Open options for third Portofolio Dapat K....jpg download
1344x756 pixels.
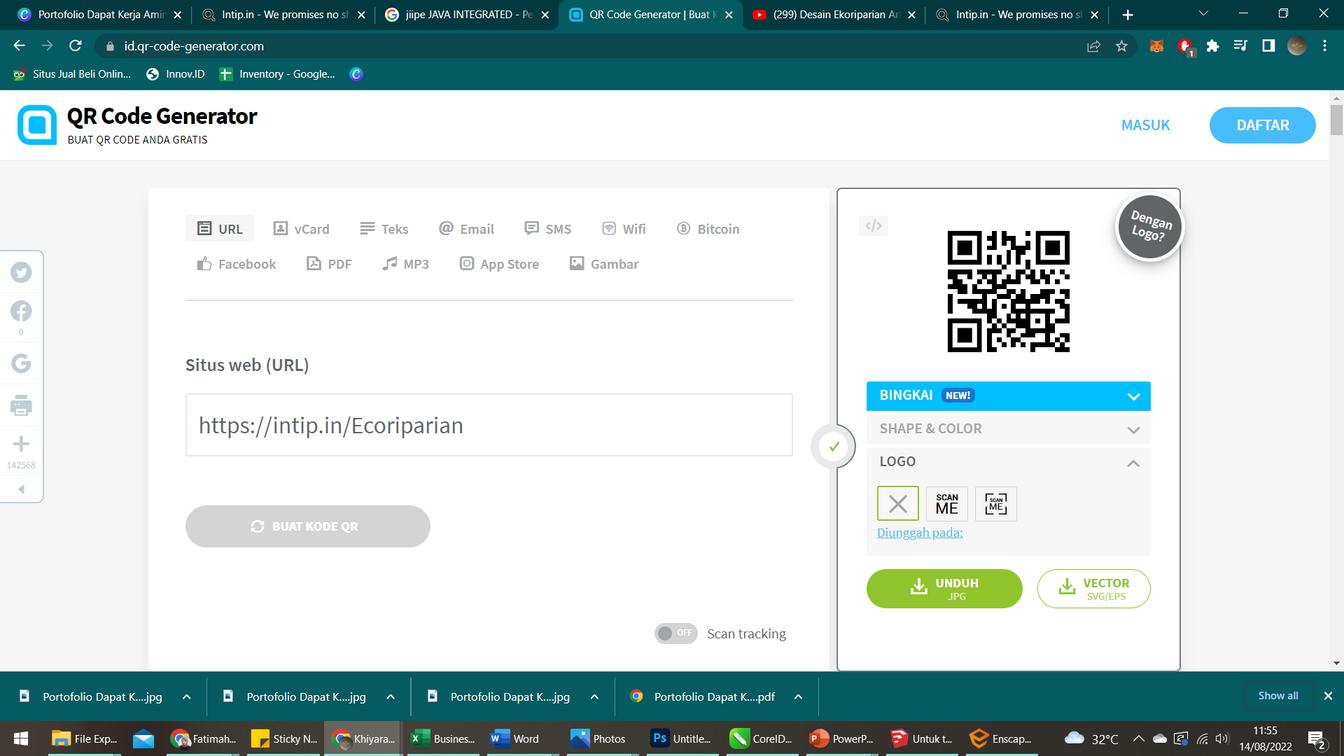coord(594,697)
